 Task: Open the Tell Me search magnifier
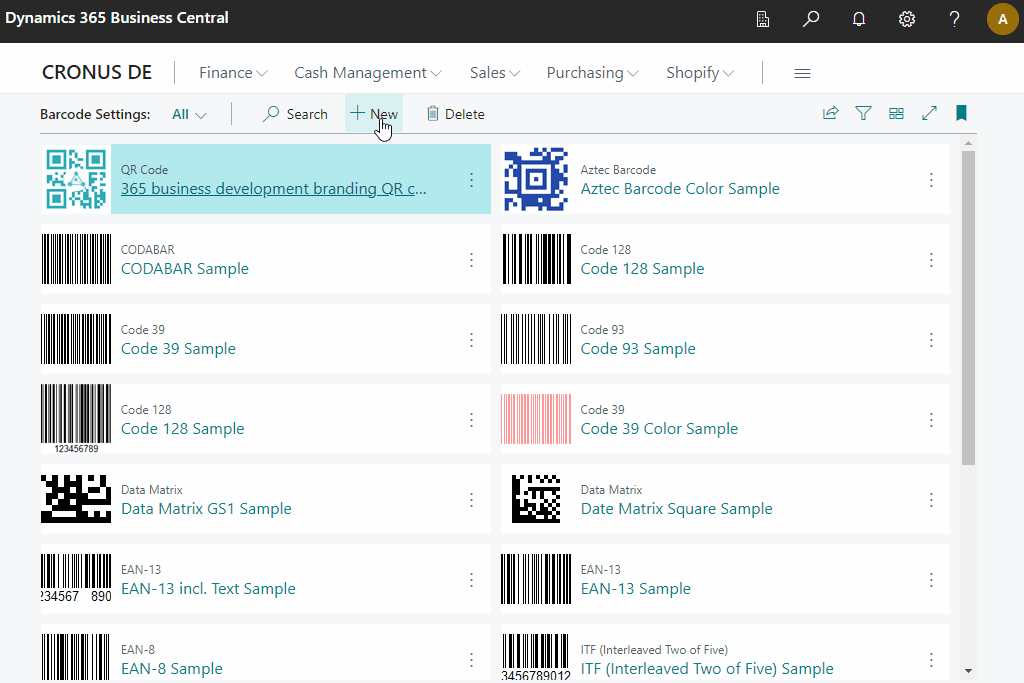[x=811, y=19]
